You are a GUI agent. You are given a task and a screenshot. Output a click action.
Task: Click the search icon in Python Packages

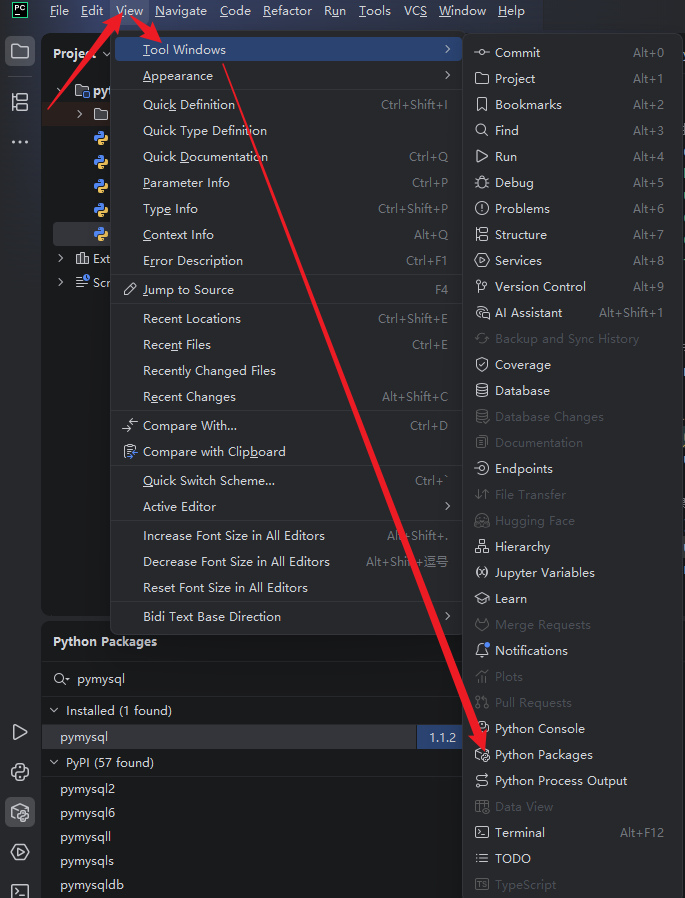coord(61,679)
